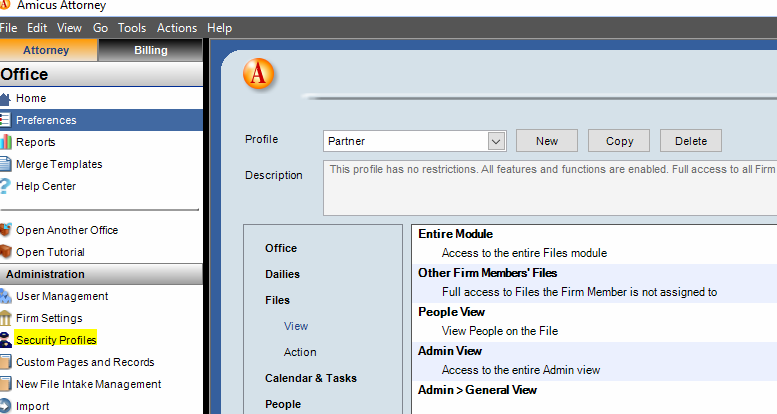Select highlighted Security Profiles label
This screenshot has height=414, width=777.
click(x=56, y=340)
